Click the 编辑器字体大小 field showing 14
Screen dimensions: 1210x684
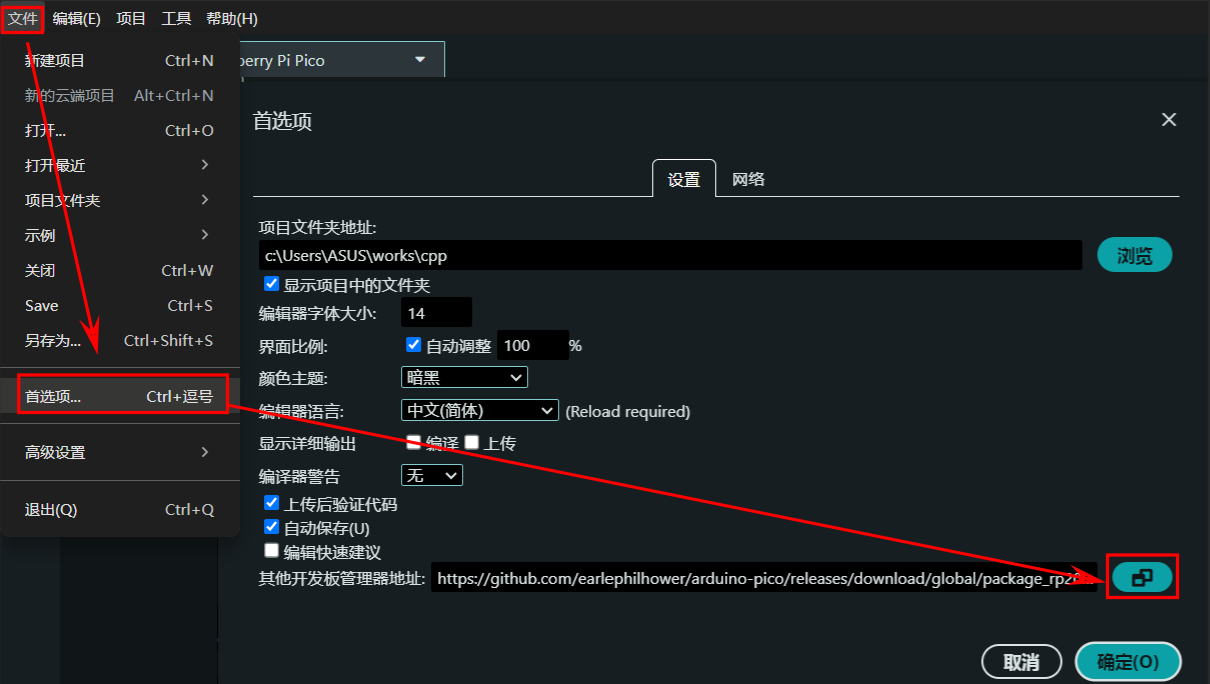pyautogui.click(x=436, y=313)
